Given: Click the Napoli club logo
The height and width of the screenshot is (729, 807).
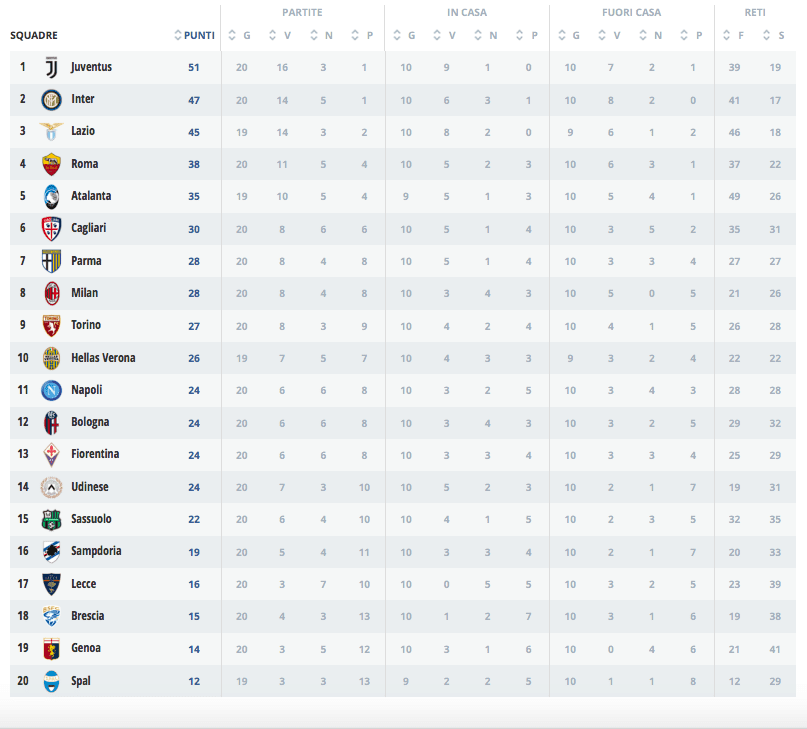Looking at the screenshot, I should point(51,390).
